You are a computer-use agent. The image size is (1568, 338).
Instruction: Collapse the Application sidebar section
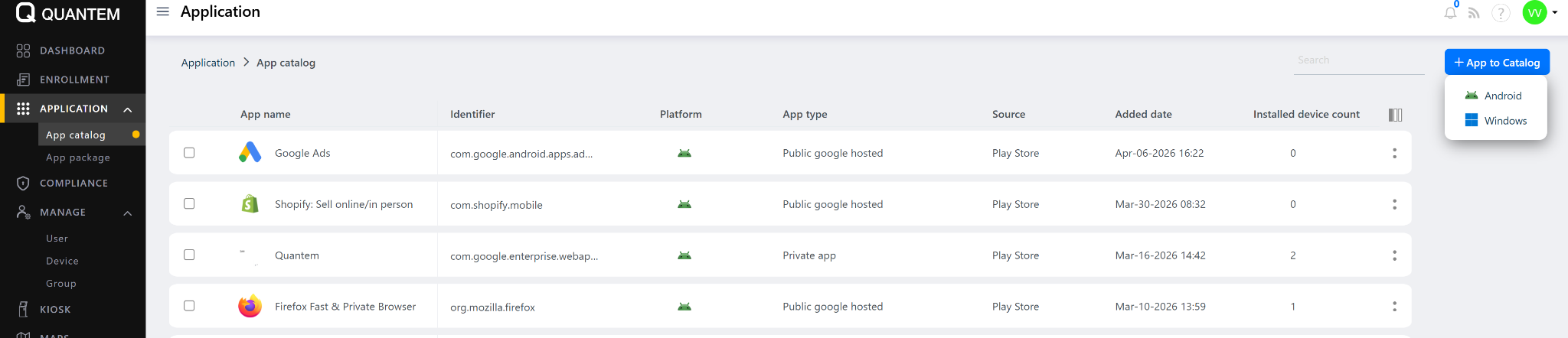pos(128,109)
